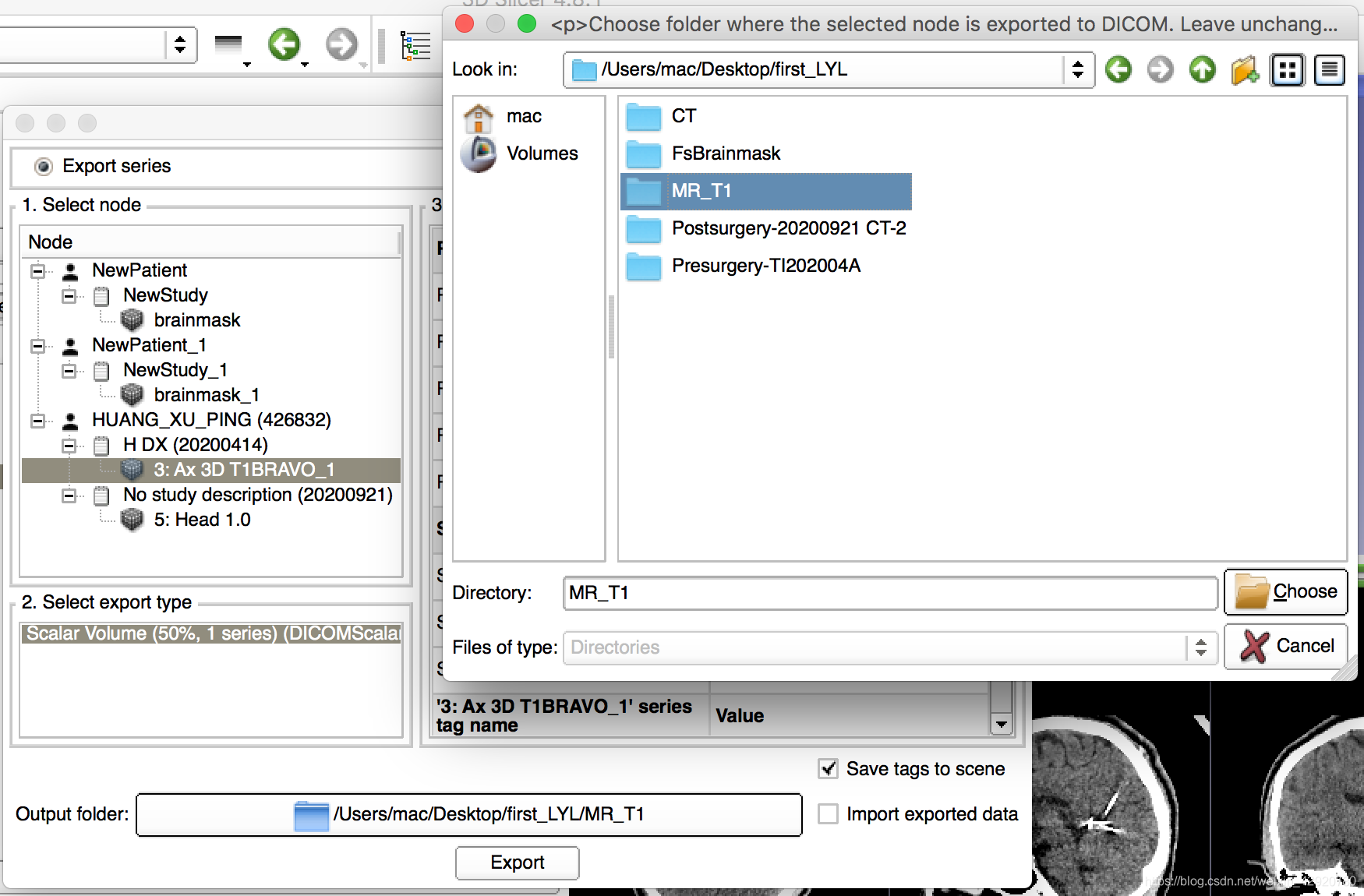1364x896 pixels.
Task: Collapse NewStudy tree node
Action: click(69, 296)
